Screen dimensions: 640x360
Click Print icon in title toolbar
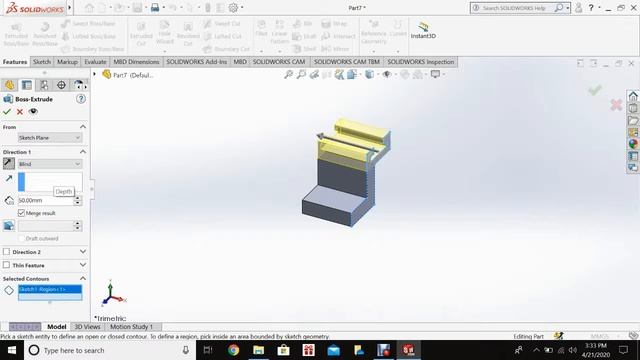(x=155, y=8)
